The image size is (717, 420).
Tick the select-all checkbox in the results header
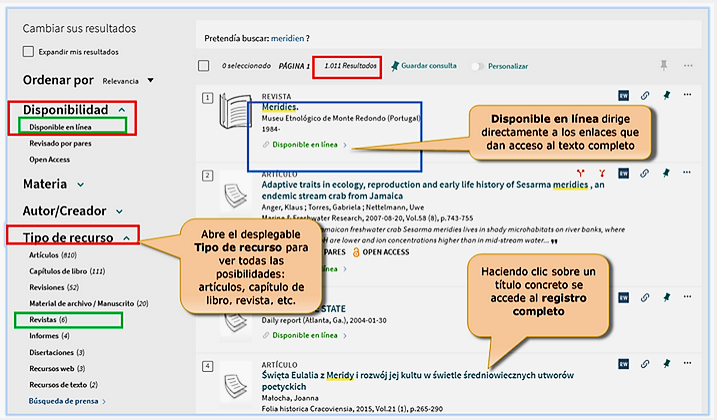click(x=203, y=66)
